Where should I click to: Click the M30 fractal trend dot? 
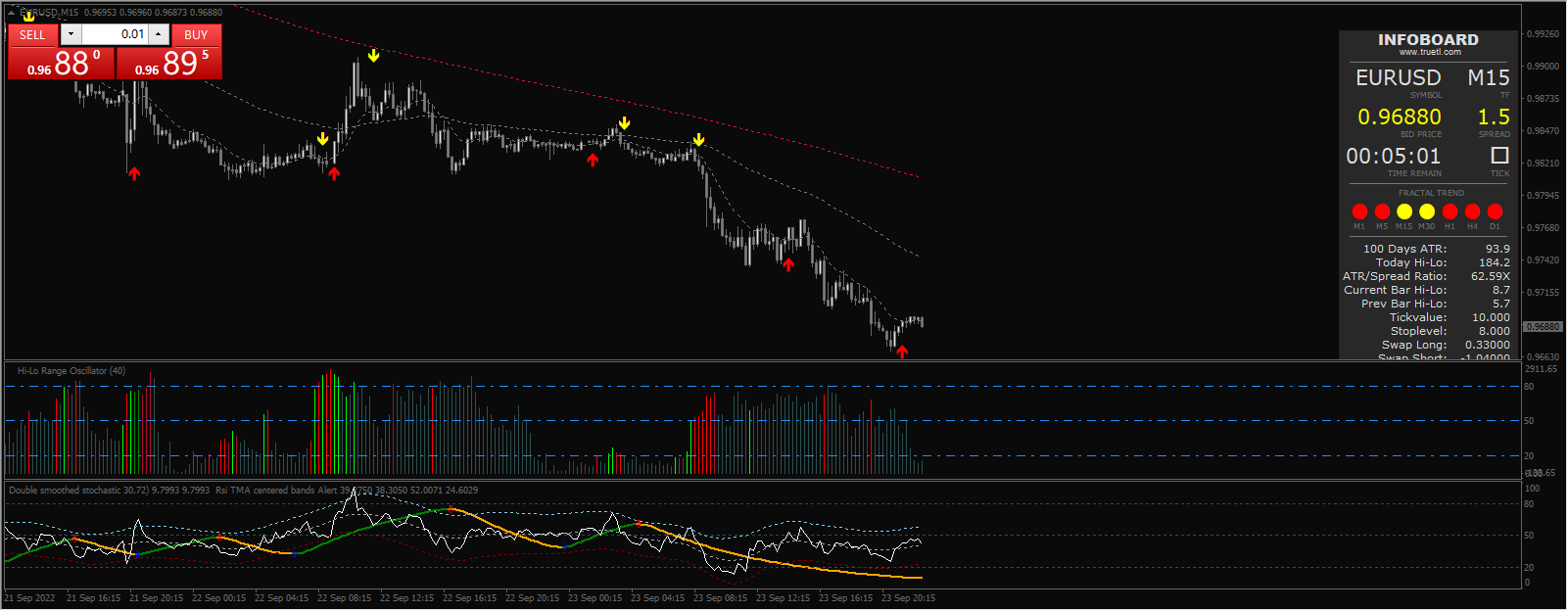[x=1427, y=211]
